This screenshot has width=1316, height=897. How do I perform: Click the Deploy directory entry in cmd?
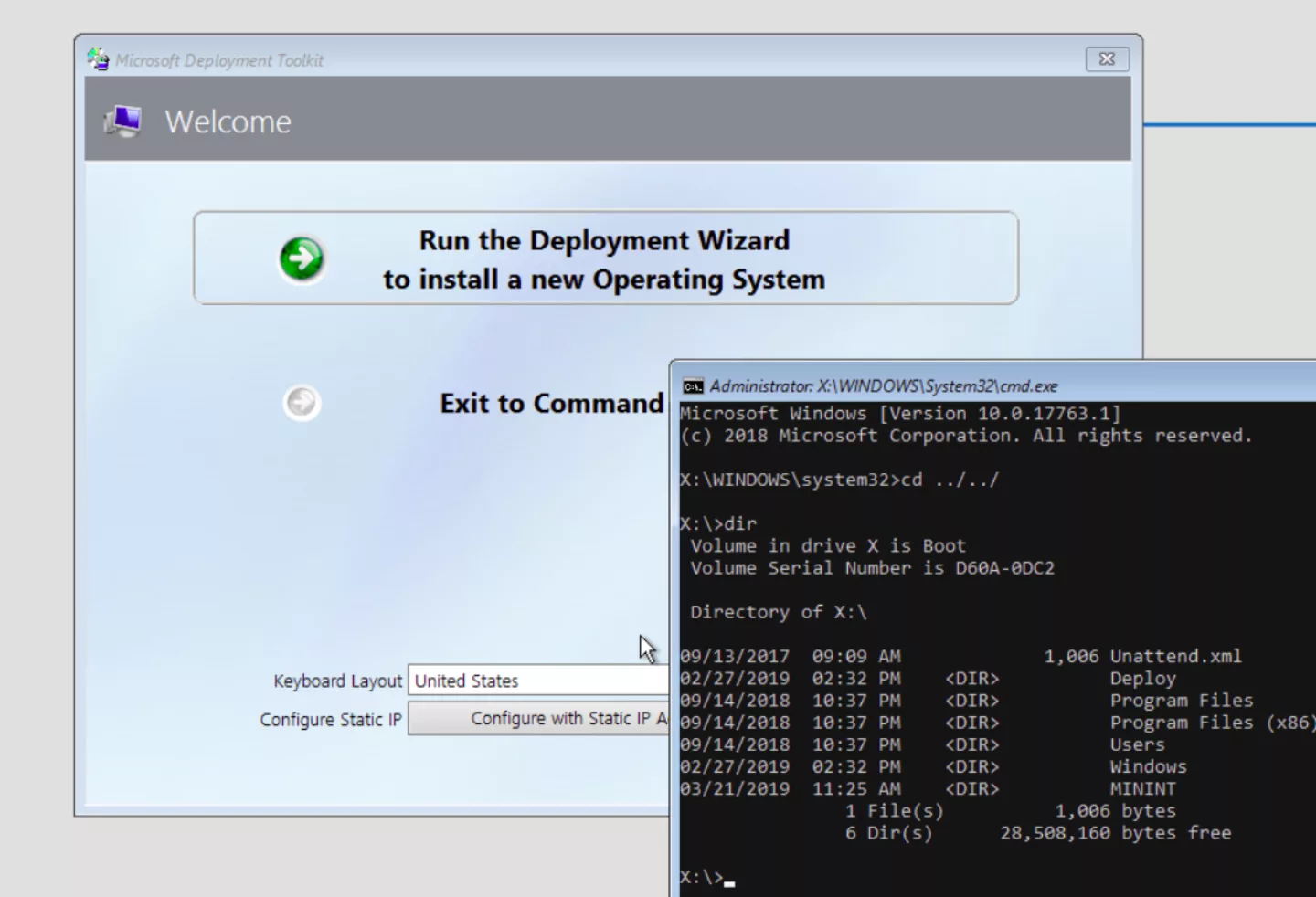[1142, 679]
